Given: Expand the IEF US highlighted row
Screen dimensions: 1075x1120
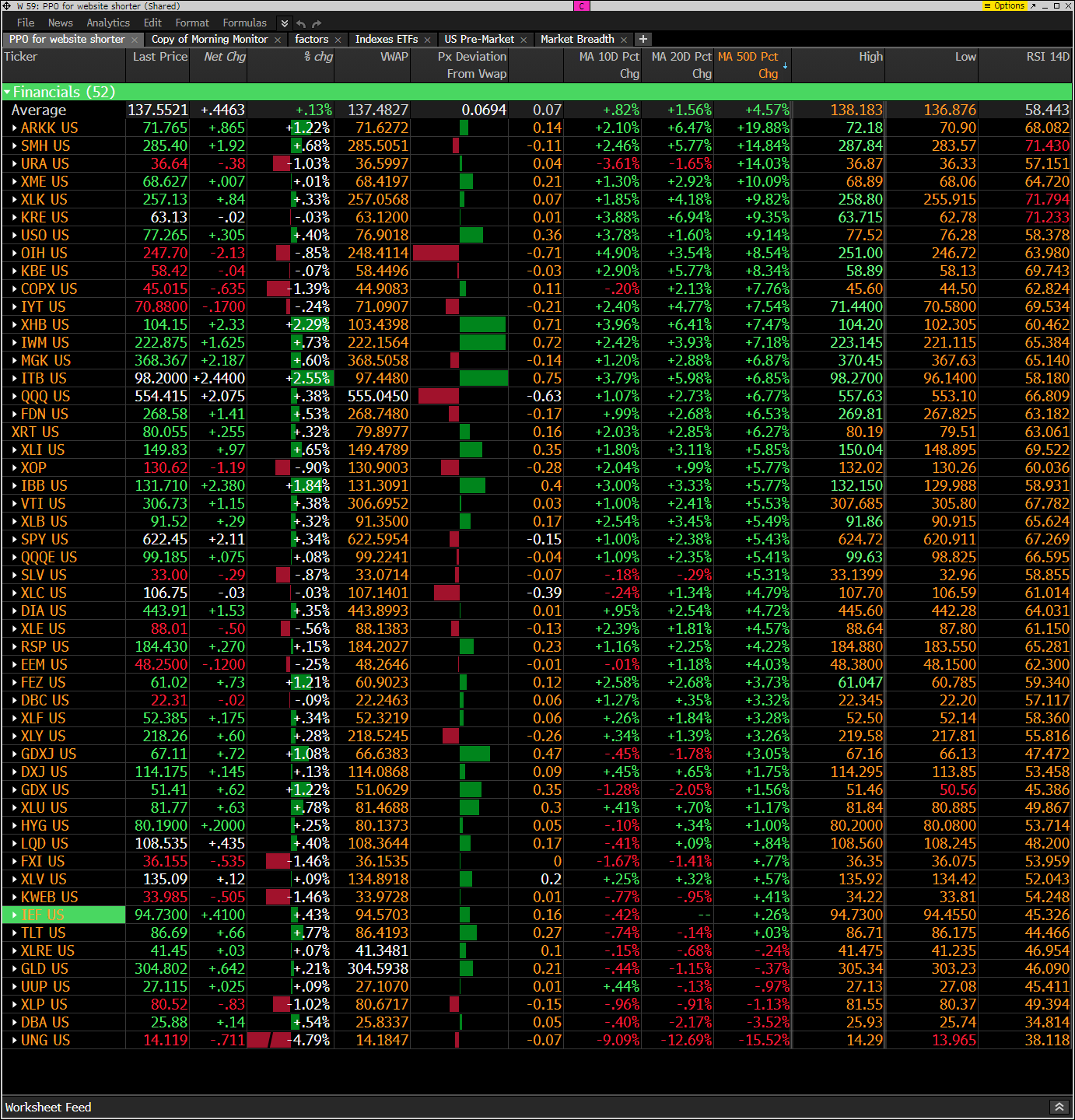Looking at the screenshot, I should (15, 915).
